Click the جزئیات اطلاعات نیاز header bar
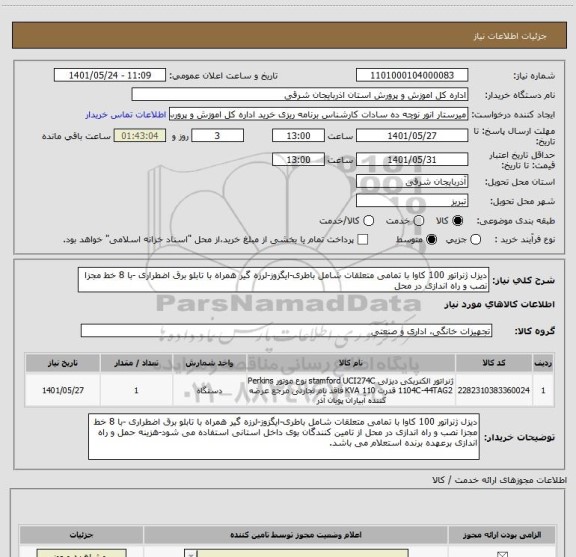Screen dimensions: 576x557 point(289,36)
